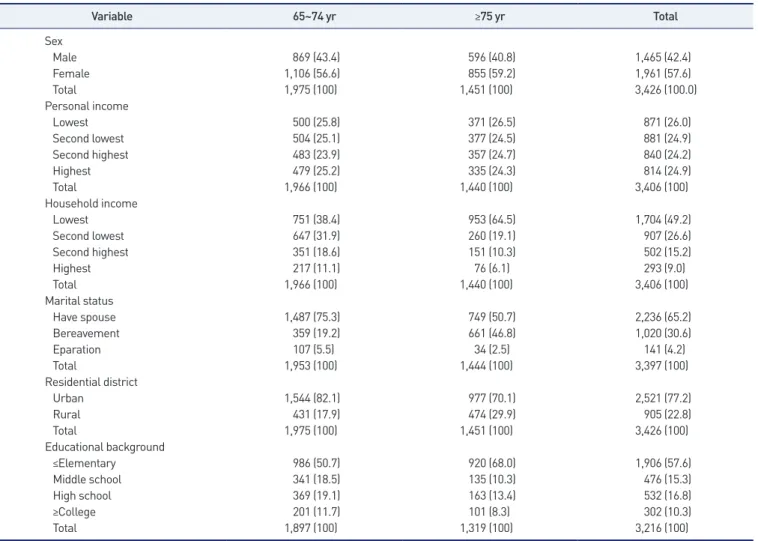
Task: Click the '≥75 yr' column header
Action: [x=490, y=16]
